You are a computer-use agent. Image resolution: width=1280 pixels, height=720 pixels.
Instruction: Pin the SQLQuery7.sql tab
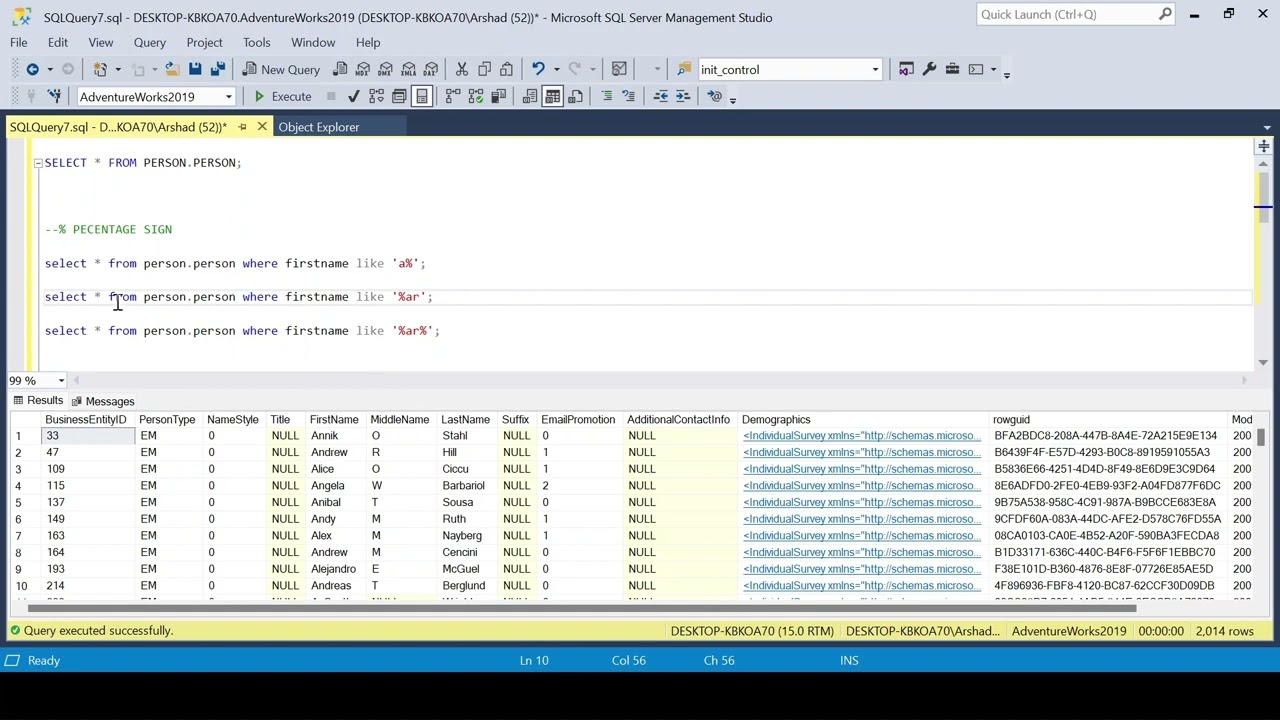(x=242, y=127)
